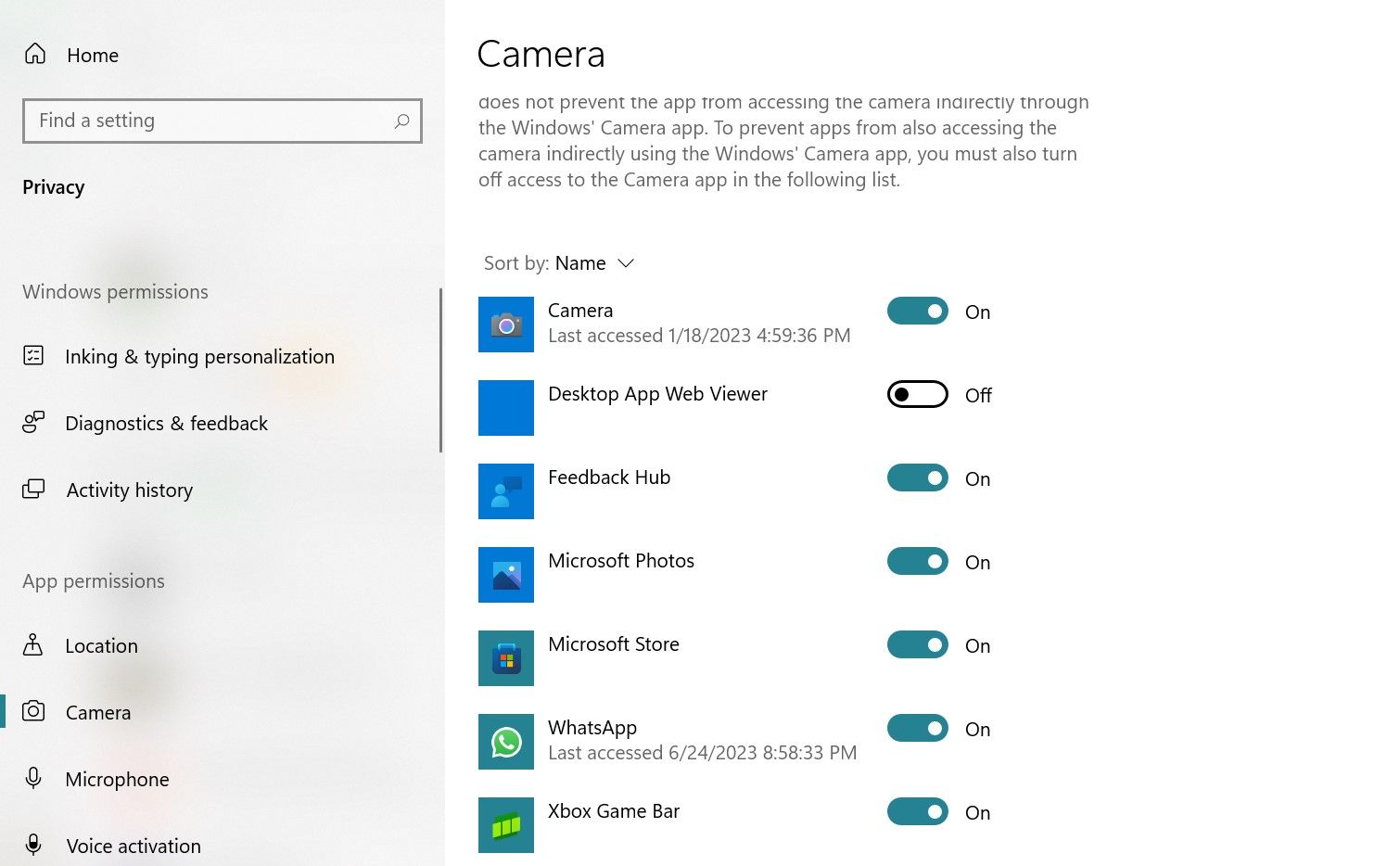Open Voice activation settings
This screenshot has height=866, width=1400.
click(x=133, y=845)
